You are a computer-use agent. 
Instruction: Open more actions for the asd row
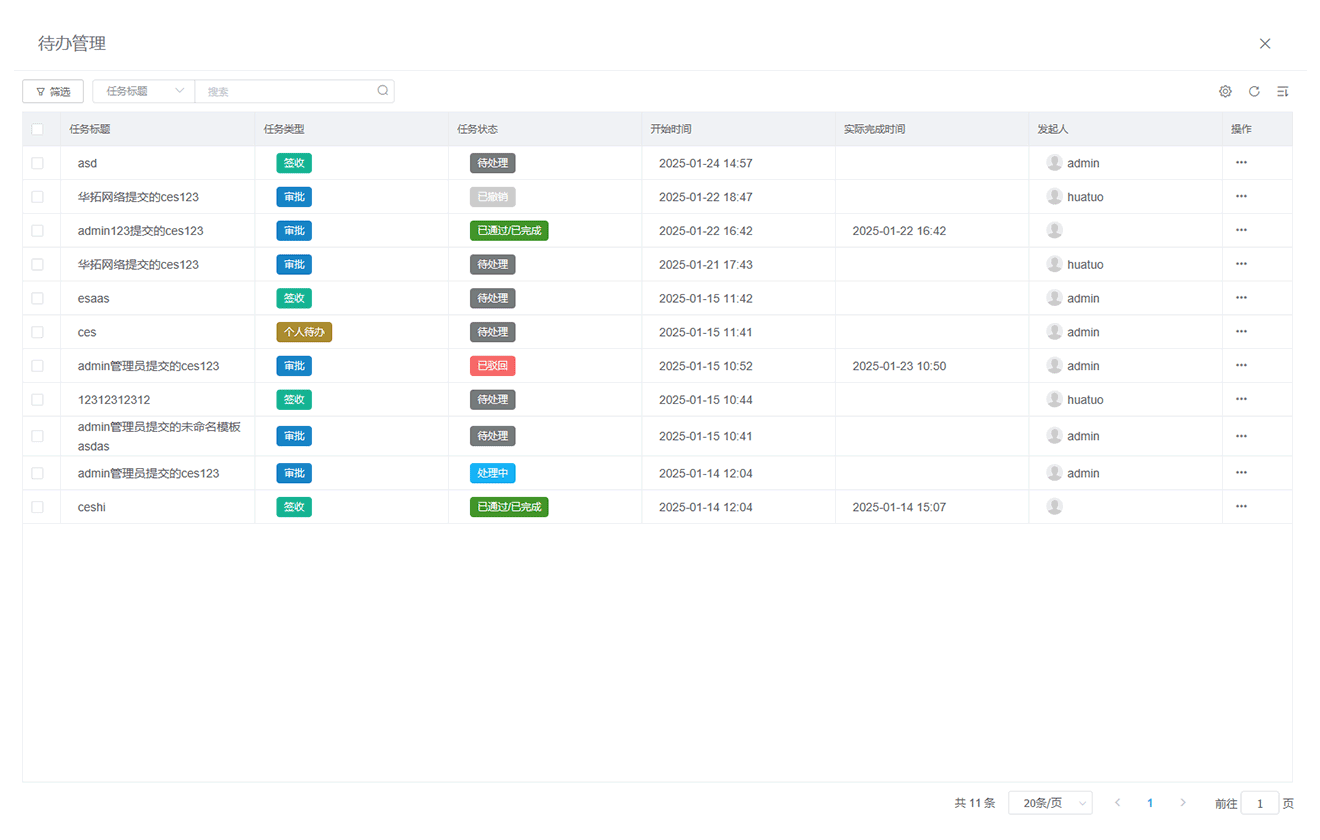click(1241, 162)
